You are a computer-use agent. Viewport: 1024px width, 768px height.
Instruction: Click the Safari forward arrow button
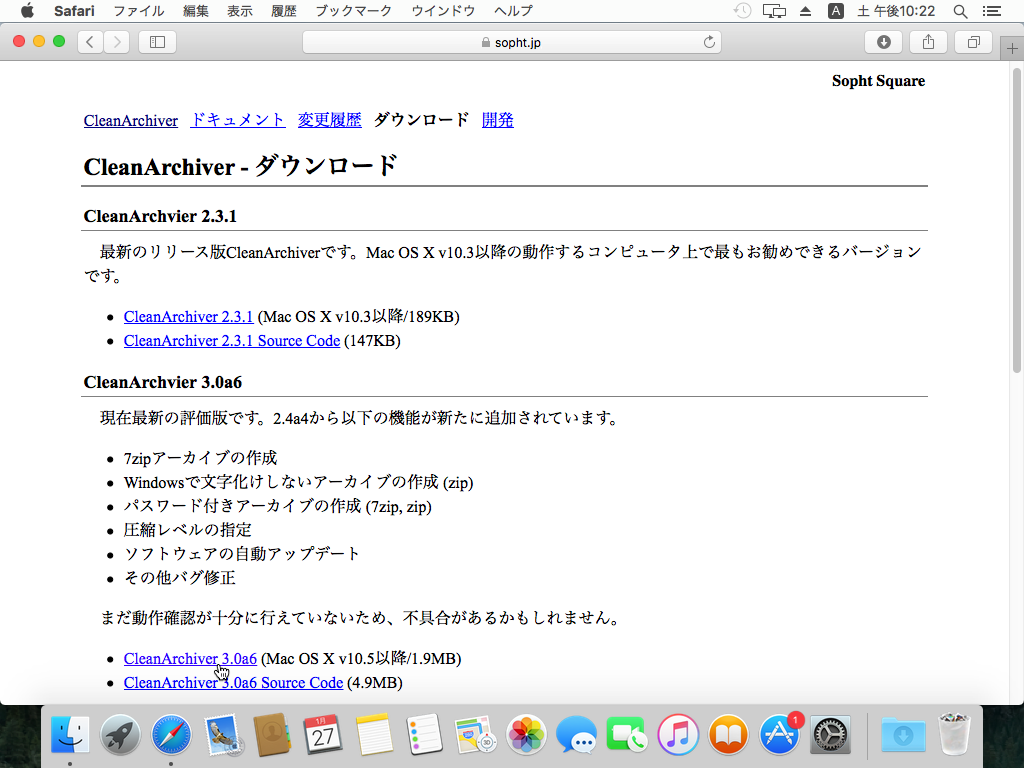coord(117,42)
